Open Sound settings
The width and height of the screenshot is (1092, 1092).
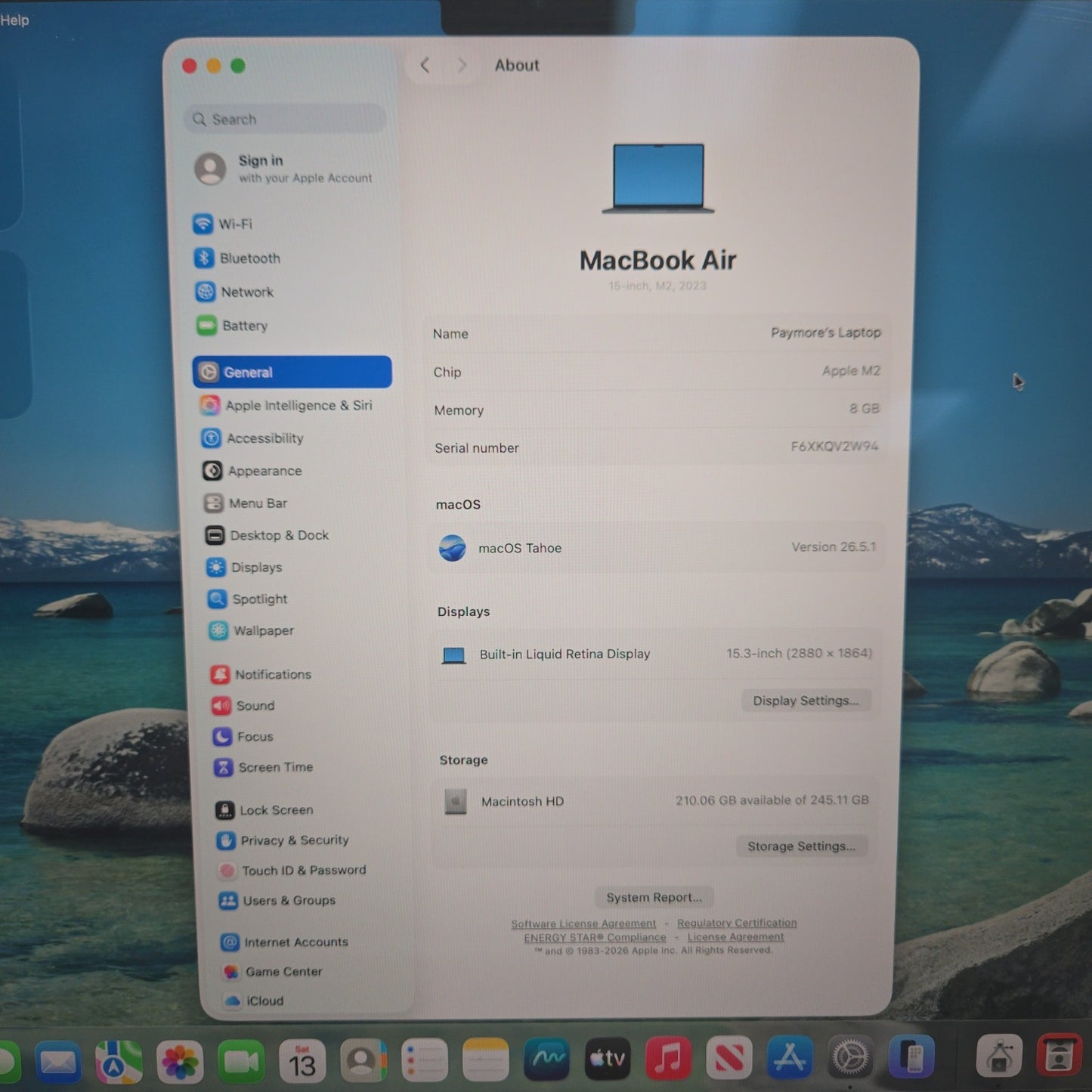coord(243,706)
